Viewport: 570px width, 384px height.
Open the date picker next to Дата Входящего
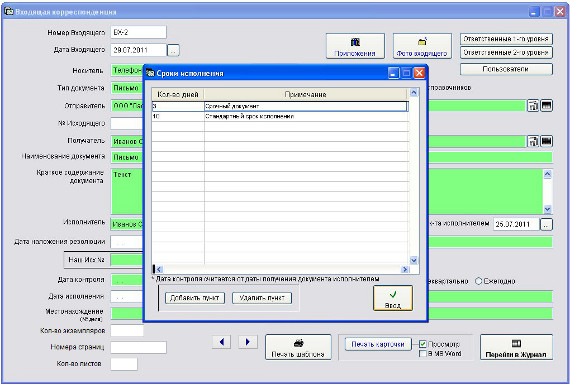(x=173, y=51)
